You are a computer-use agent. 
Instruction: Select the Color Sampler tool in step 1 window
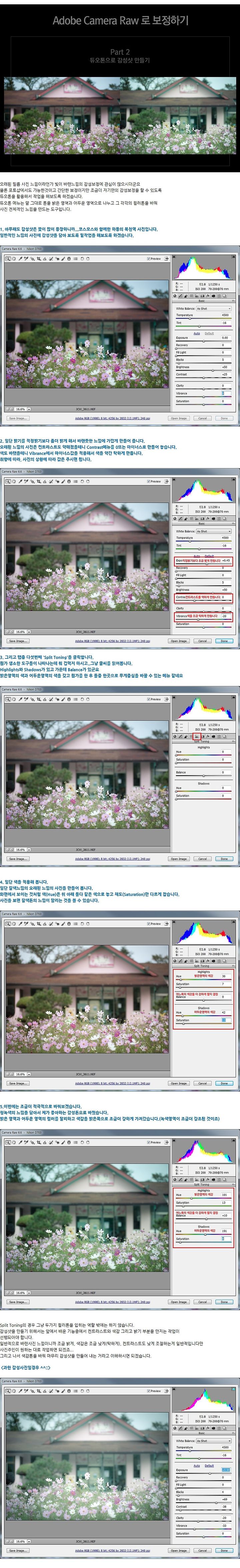[26, 259]
